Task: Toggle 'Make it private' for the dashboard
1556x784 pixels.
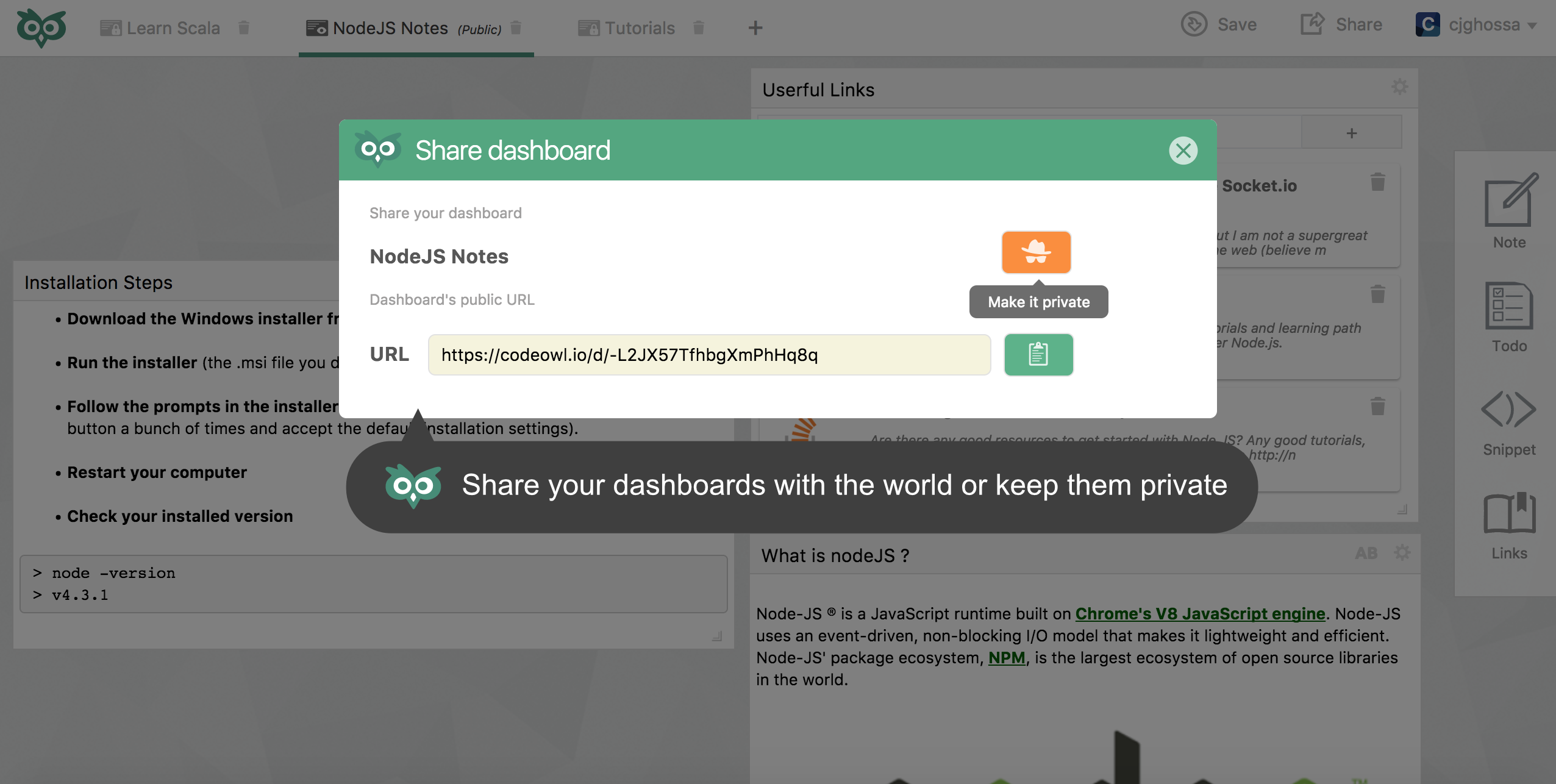Action: tap(1037, 252)
